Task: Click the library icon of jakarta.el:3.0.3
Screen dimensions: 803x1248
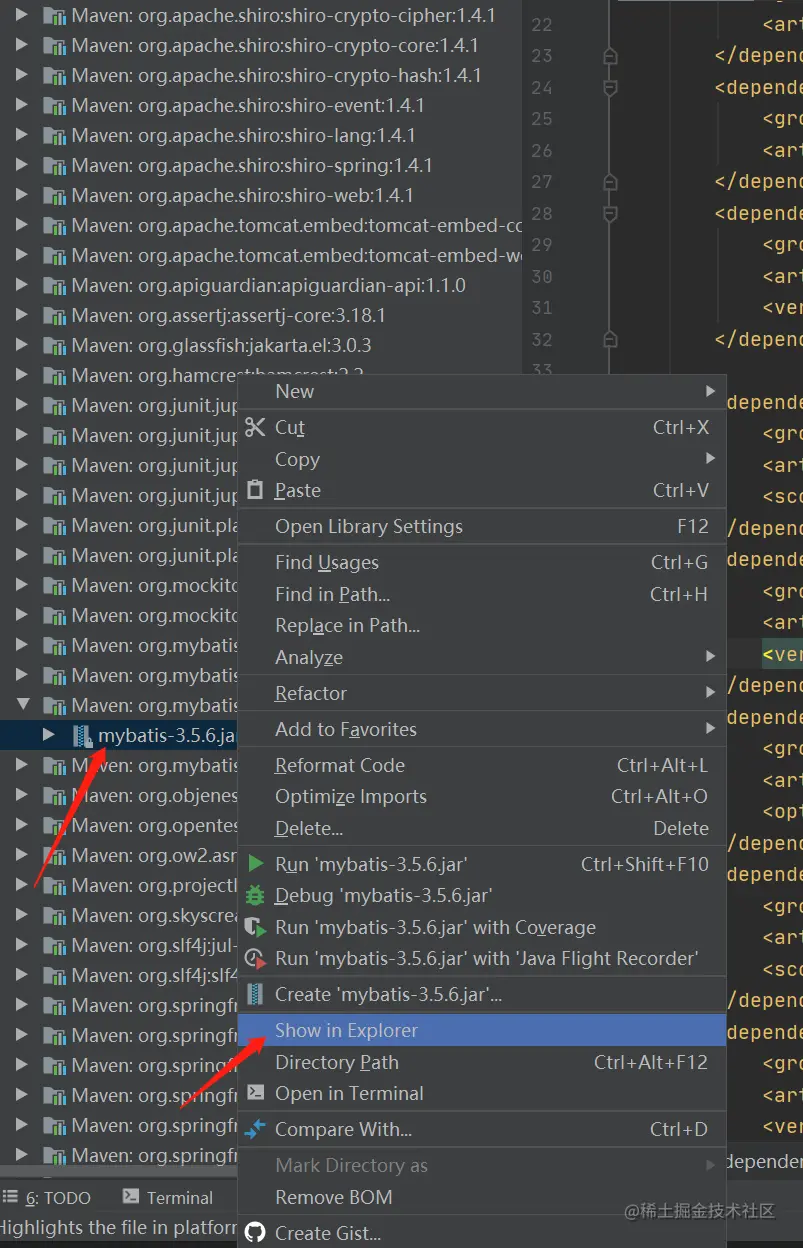Action: coord(56,346)
